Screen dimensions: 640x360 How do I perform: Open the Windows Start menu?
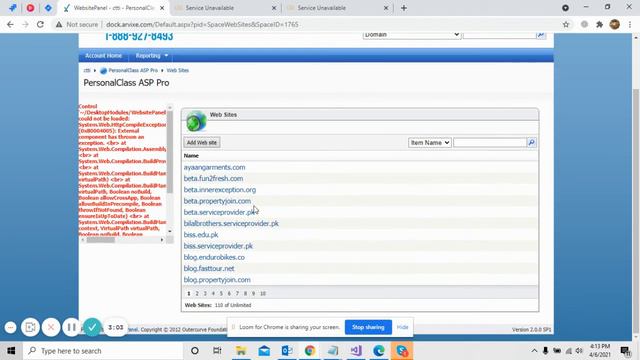11,351
